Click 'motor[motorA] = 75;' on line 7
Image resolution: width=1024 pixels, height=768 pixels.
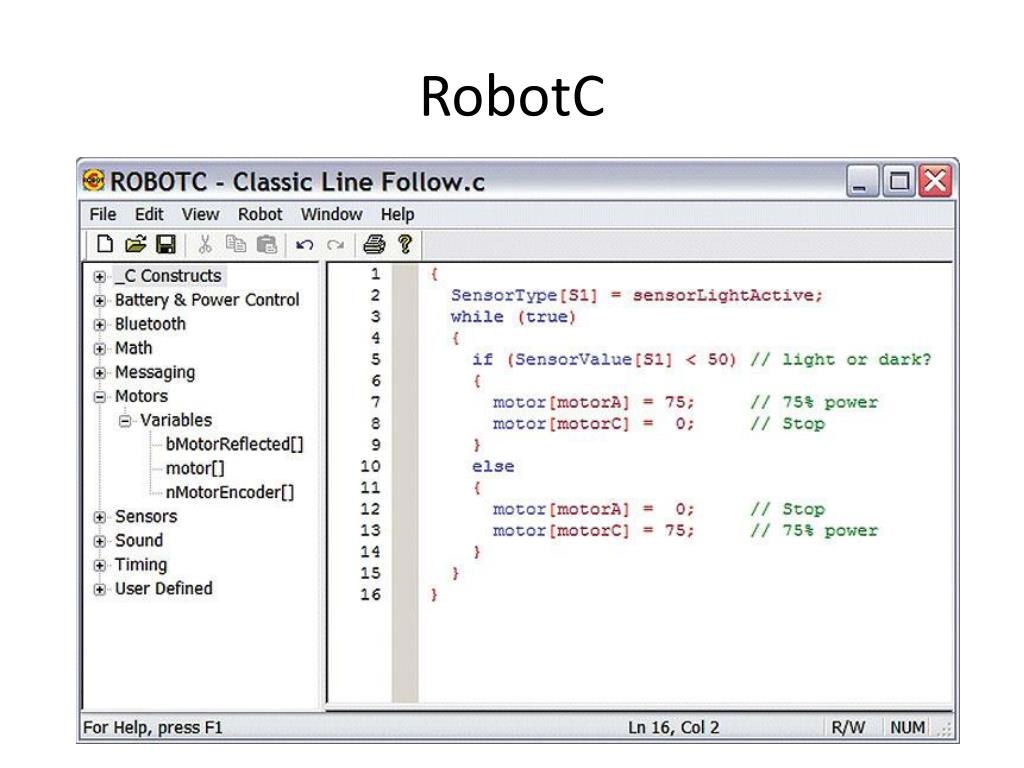(594, 402)
